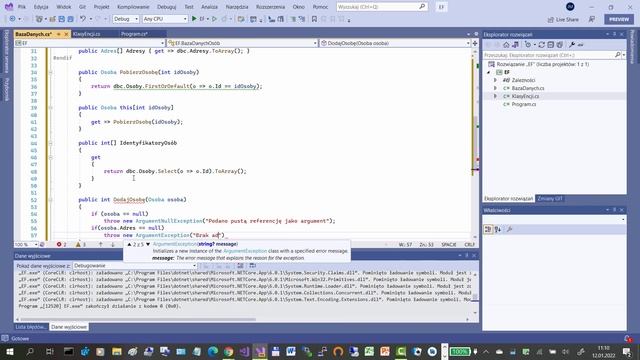Expand the Zależności tree node
640x360 pixels.
pyautogui.click(x=496, y=80)
